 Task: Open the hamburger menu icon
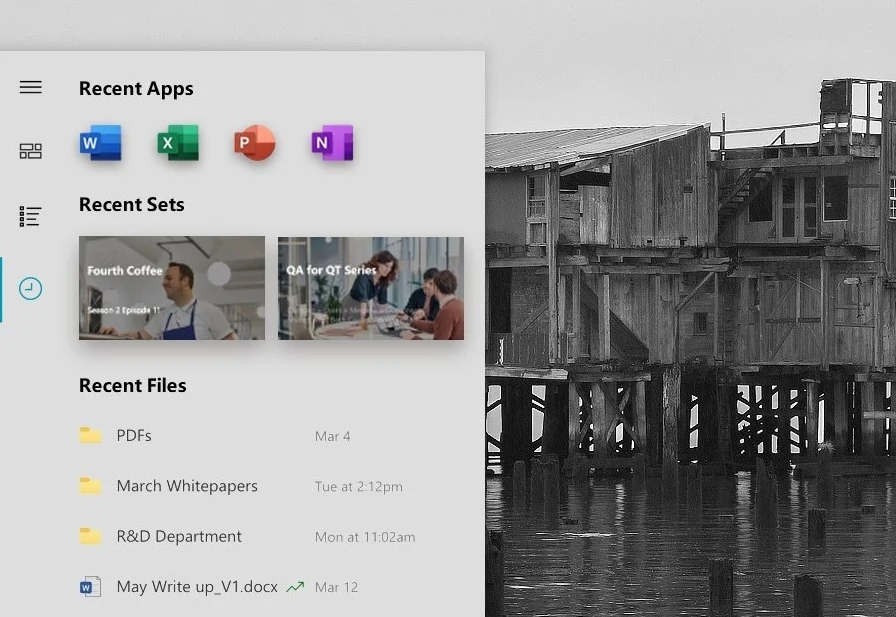coord(30,87)
